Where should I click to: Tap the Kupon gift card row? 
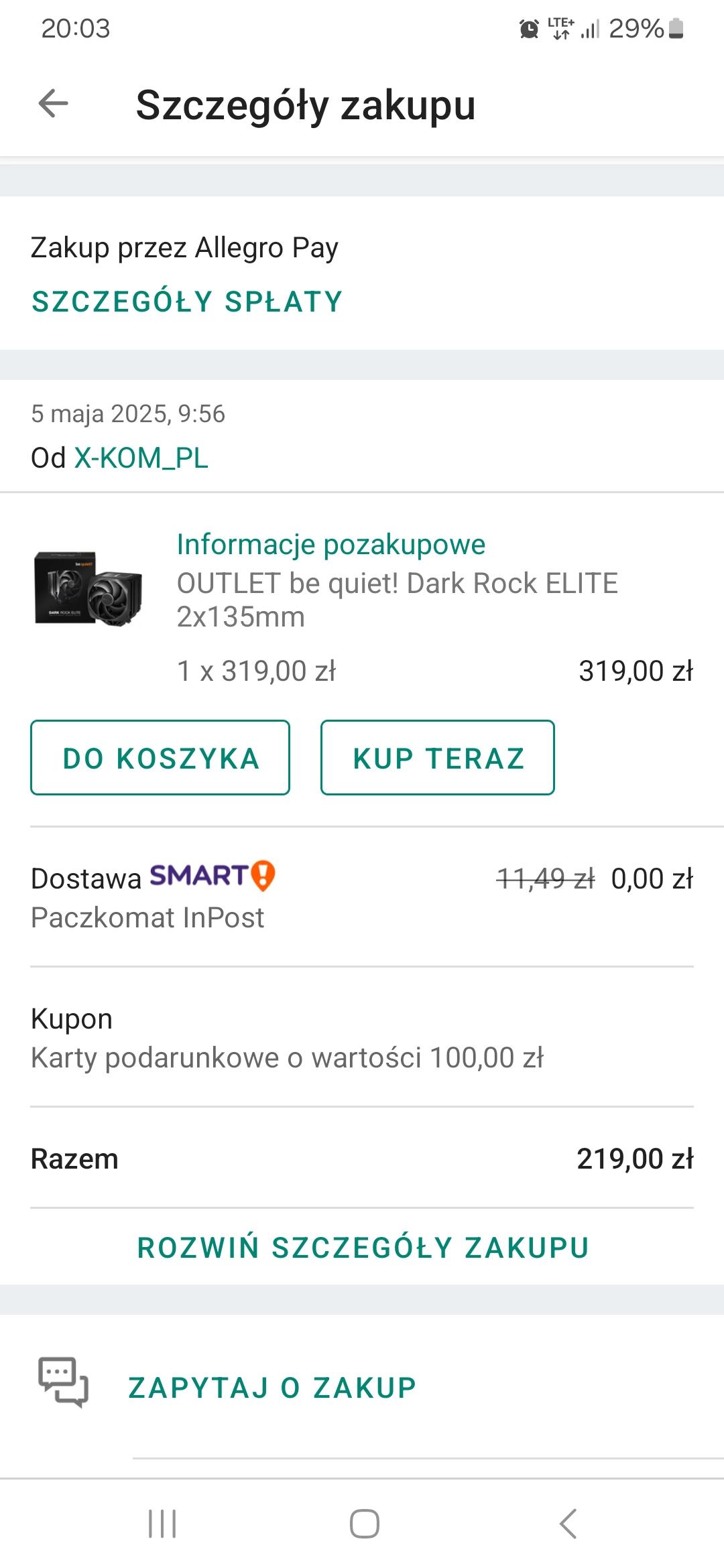click(x=287, y=1038)
